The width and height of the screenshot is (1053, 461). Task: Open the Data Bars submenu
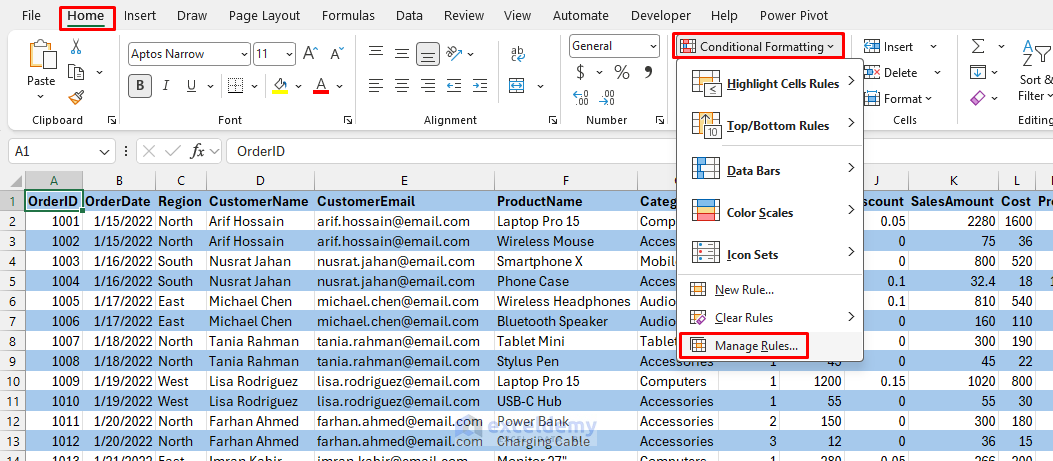point(770,171)
